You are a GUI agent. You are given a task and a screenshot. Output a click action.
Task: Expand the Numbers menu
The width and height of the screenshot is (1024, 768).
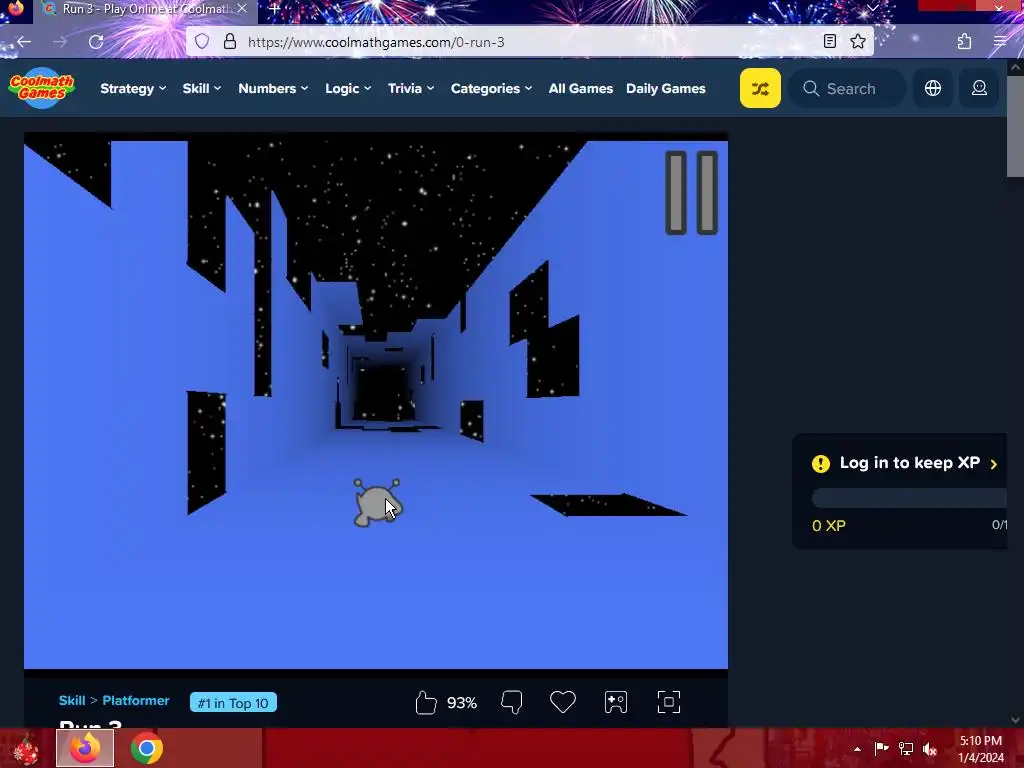click(x=273, y=88)
